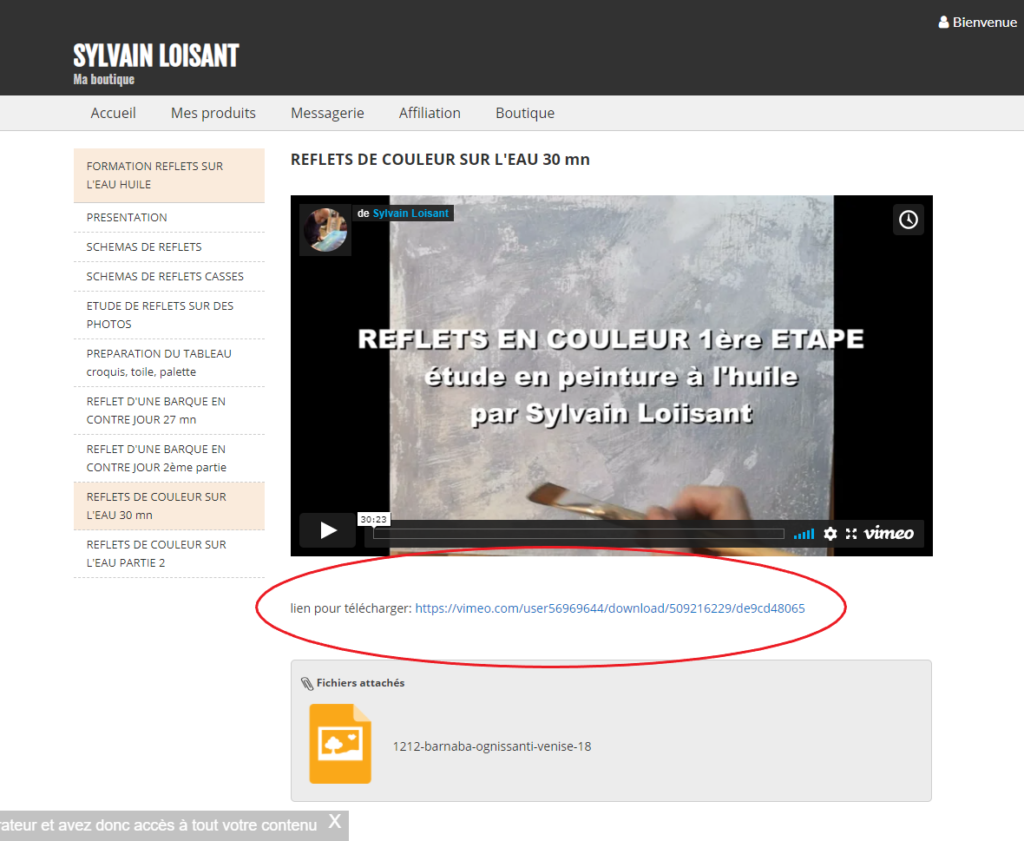Go to Mes produits
Screen dimensions: 1024x841
tap(213, 113)
